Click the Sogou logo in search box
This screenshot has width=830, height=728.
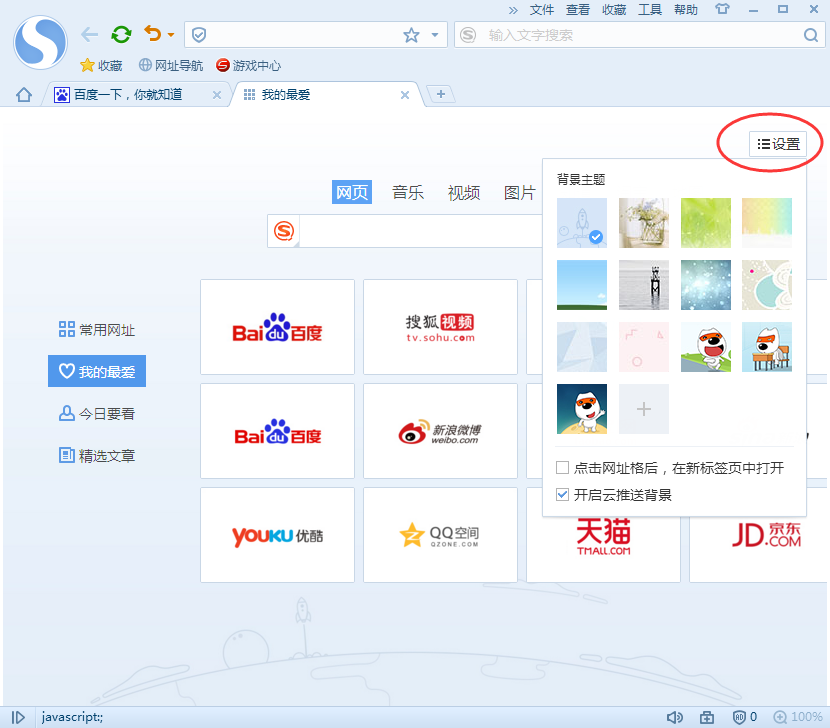tap(283, 231)
